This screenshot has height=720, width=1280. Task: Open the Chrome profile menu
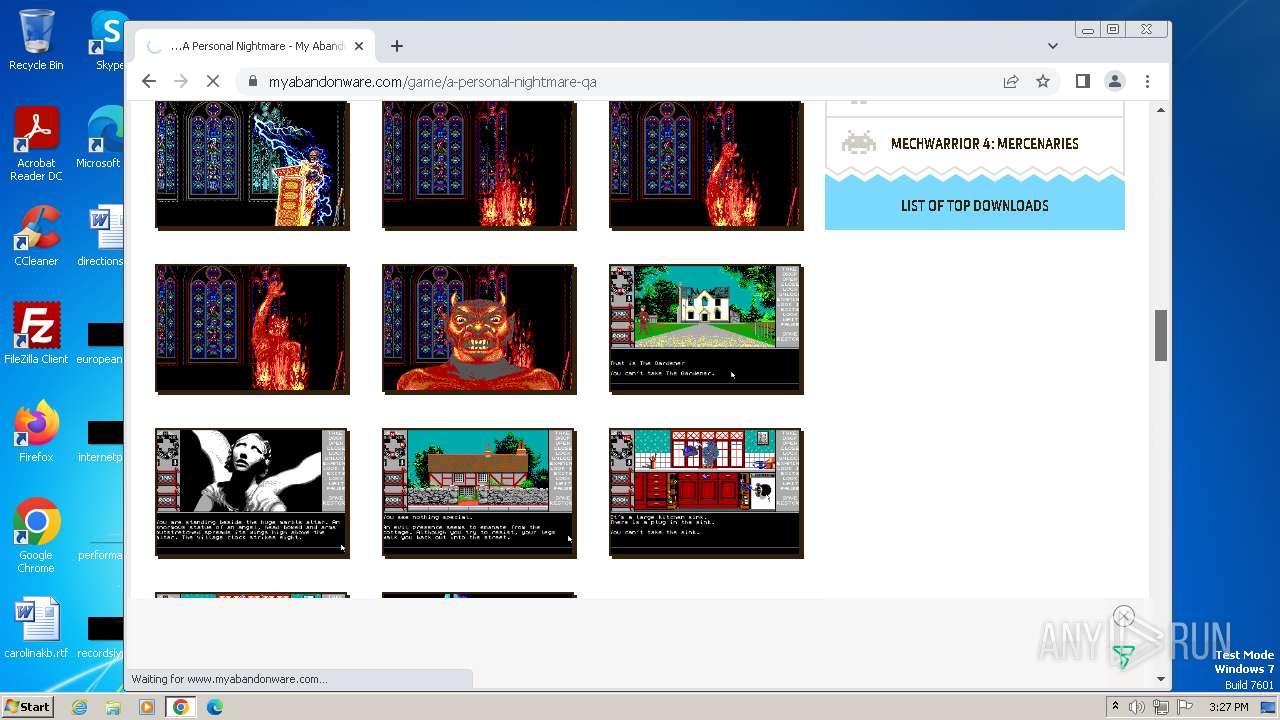(1115, 81)
